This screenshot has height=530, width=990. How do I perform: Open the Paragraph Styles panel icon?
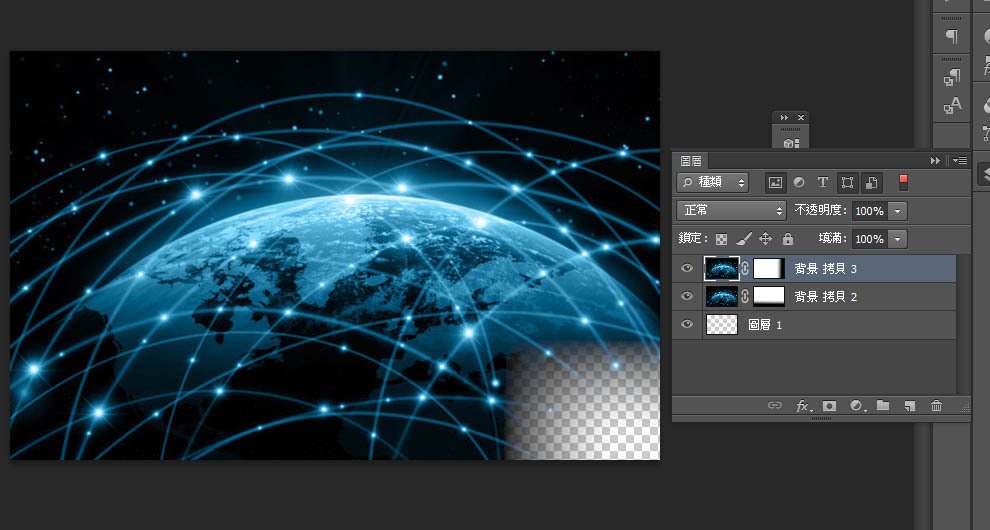tap(951, 77)
